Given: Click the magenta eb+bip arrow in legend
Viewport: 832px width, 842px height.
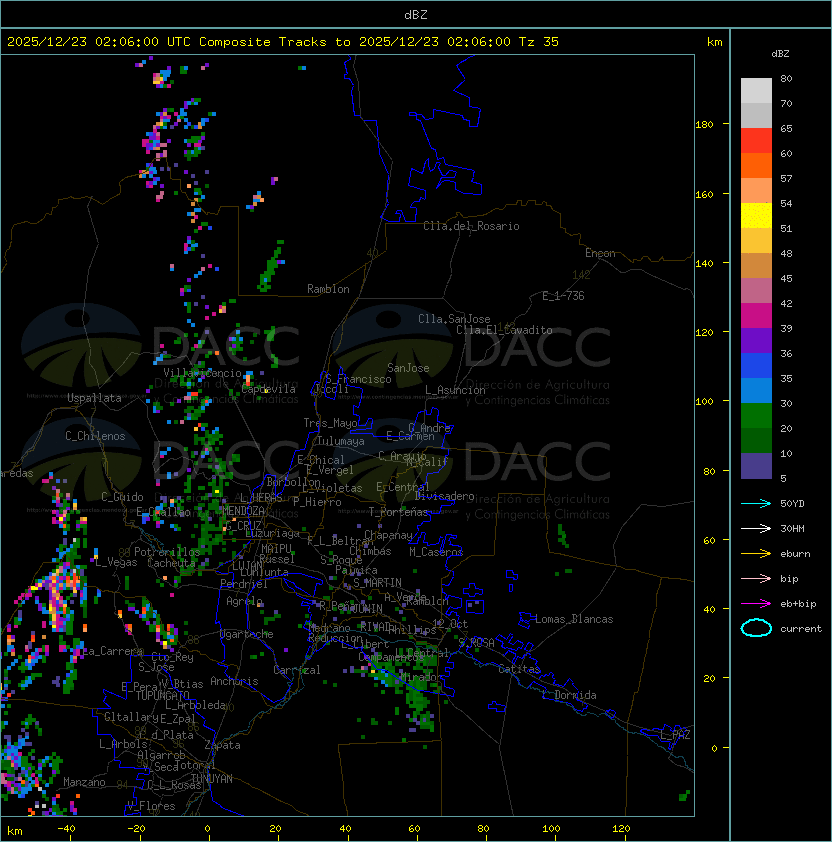Looking at the screenshot, I should point(756,604).
